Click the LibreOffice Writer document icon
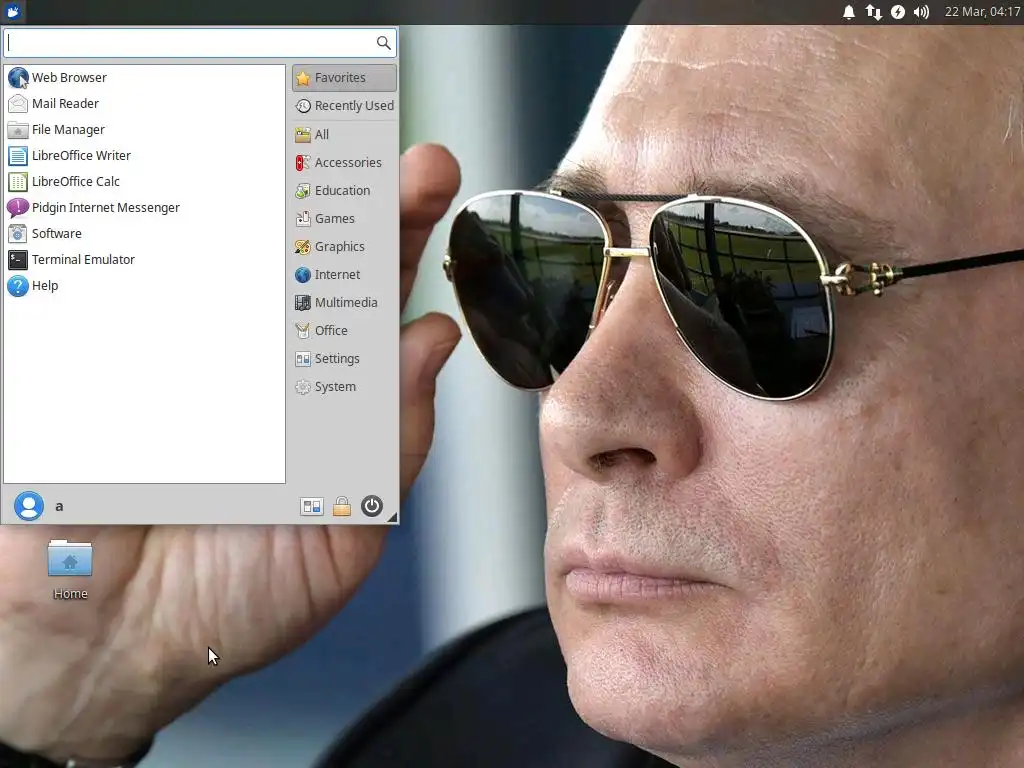Screen dimensions: 1024x768 coord(18,156)
